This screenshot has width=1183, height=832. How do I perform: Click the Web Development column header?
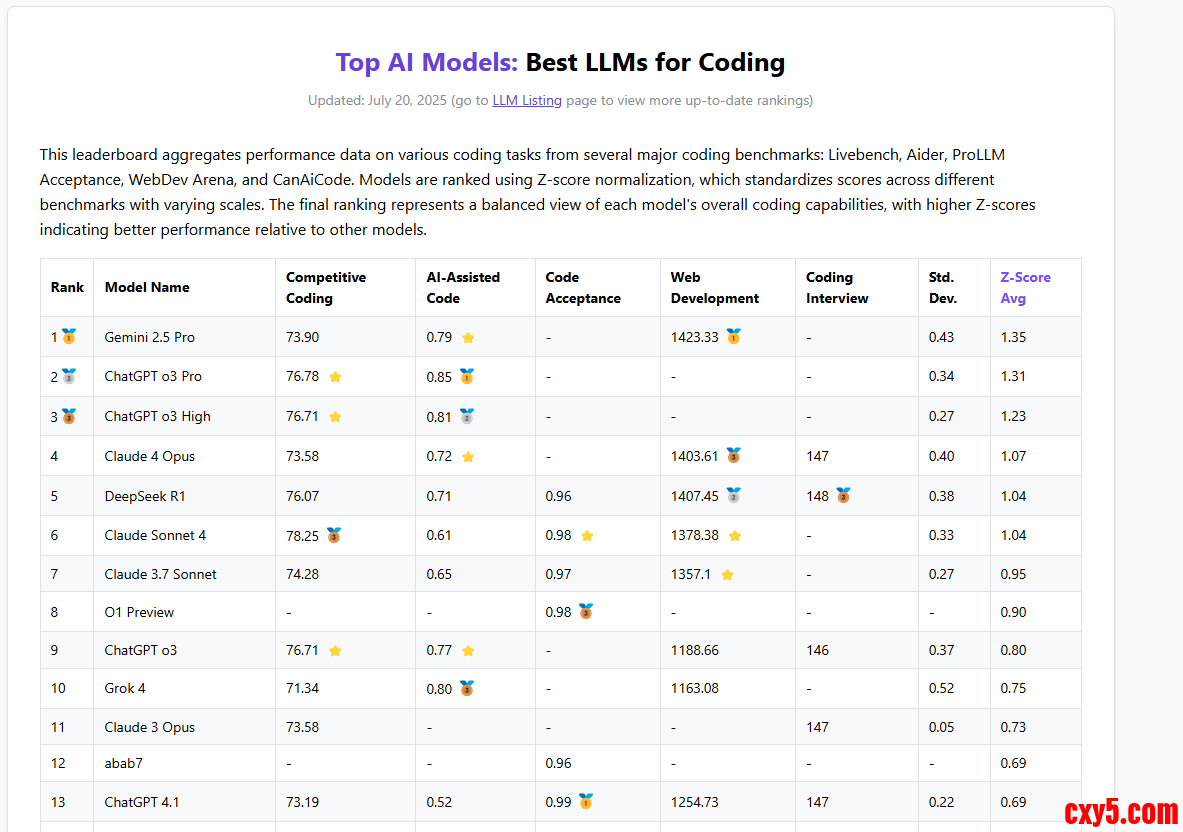714,287
